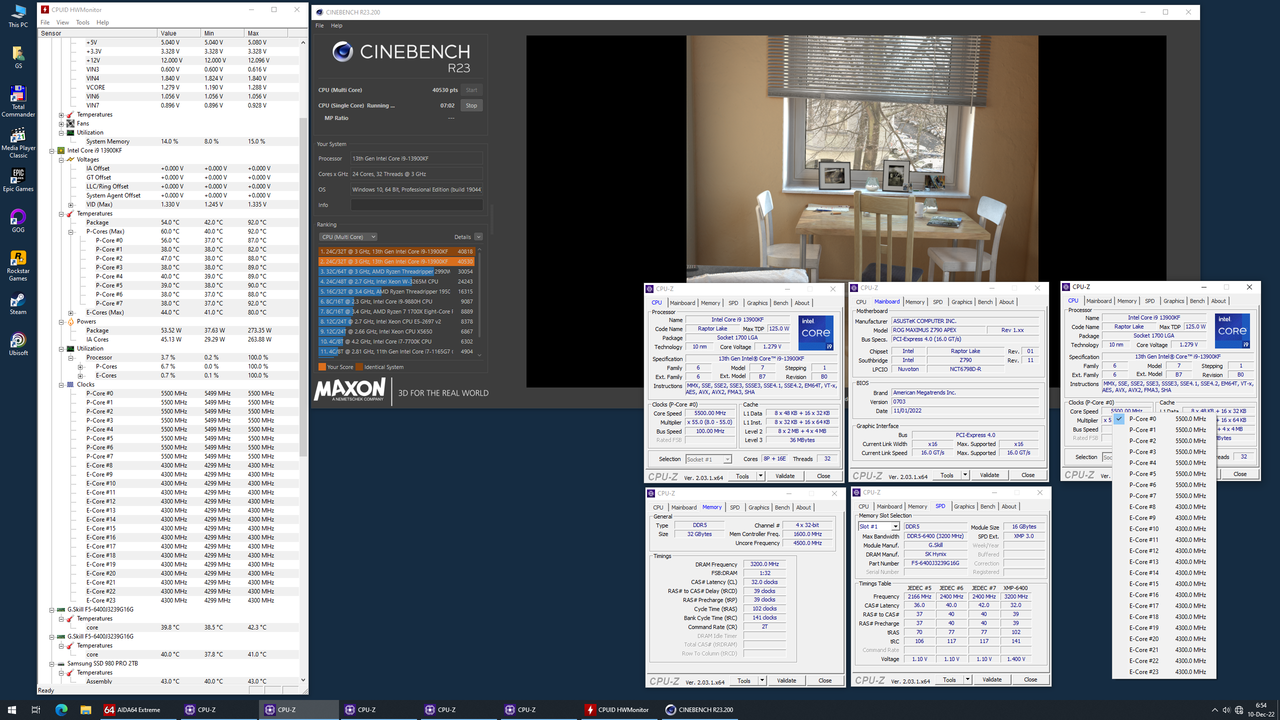Collapse the Clocks node in HWMonitor
Viewport: 1280px width, 720px height.
tap(62, 384)
